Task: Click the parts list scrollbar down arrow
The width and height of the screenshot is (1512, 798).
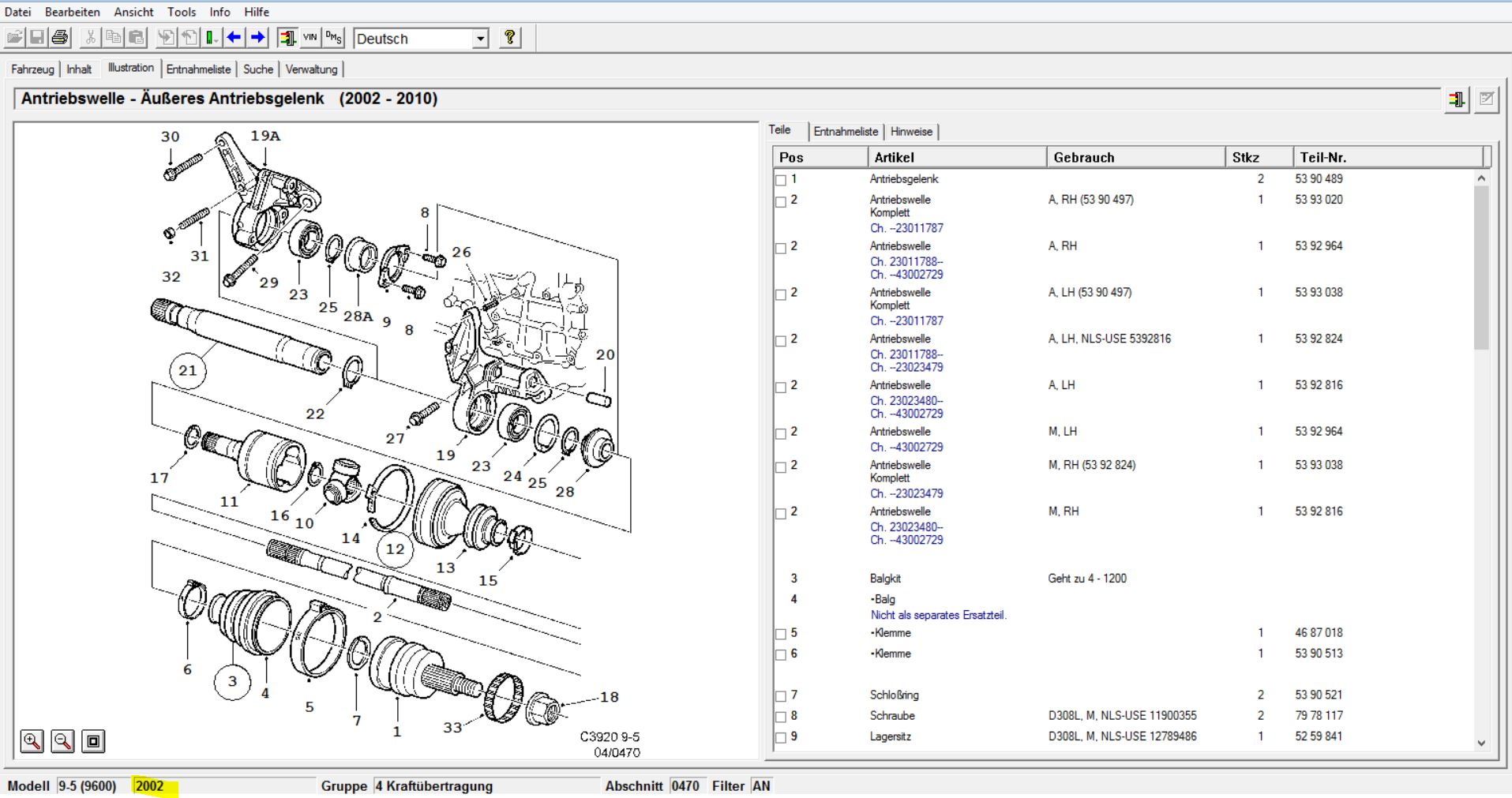Action: point(1481,743)
